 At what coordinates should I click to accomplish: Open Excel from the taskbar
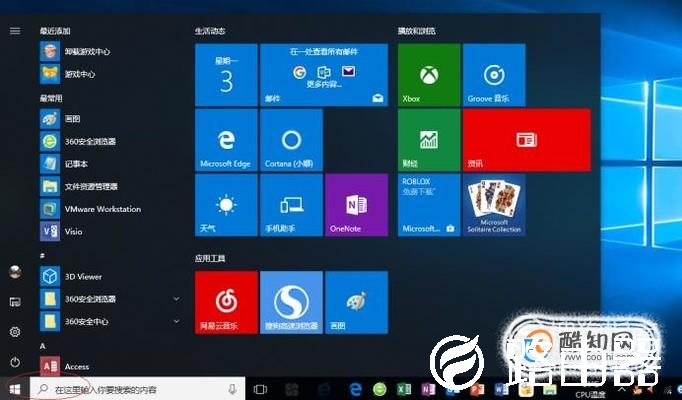click(404, 389)
